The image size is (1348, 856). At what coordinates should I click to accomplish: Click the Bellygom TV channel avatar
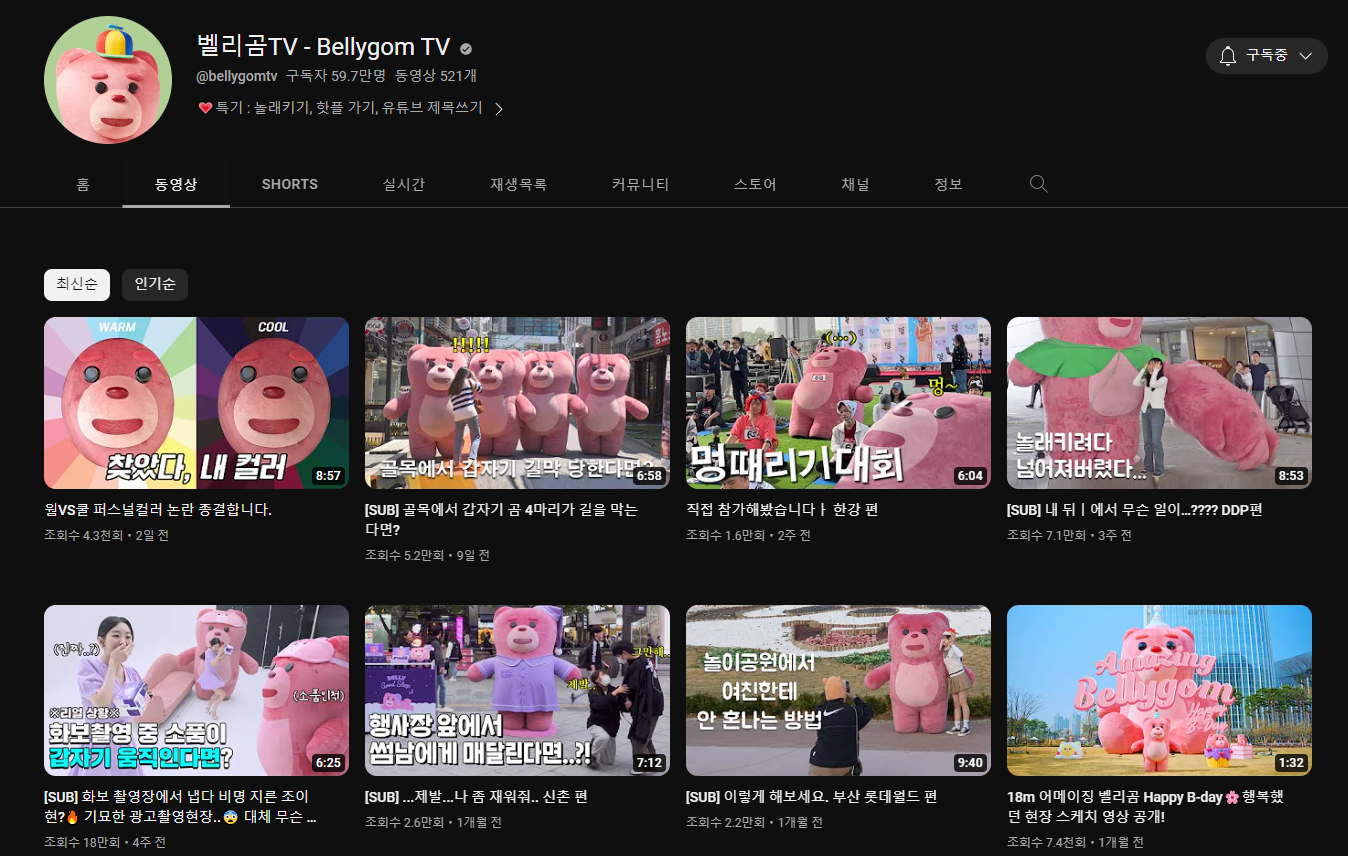[108, 80]
